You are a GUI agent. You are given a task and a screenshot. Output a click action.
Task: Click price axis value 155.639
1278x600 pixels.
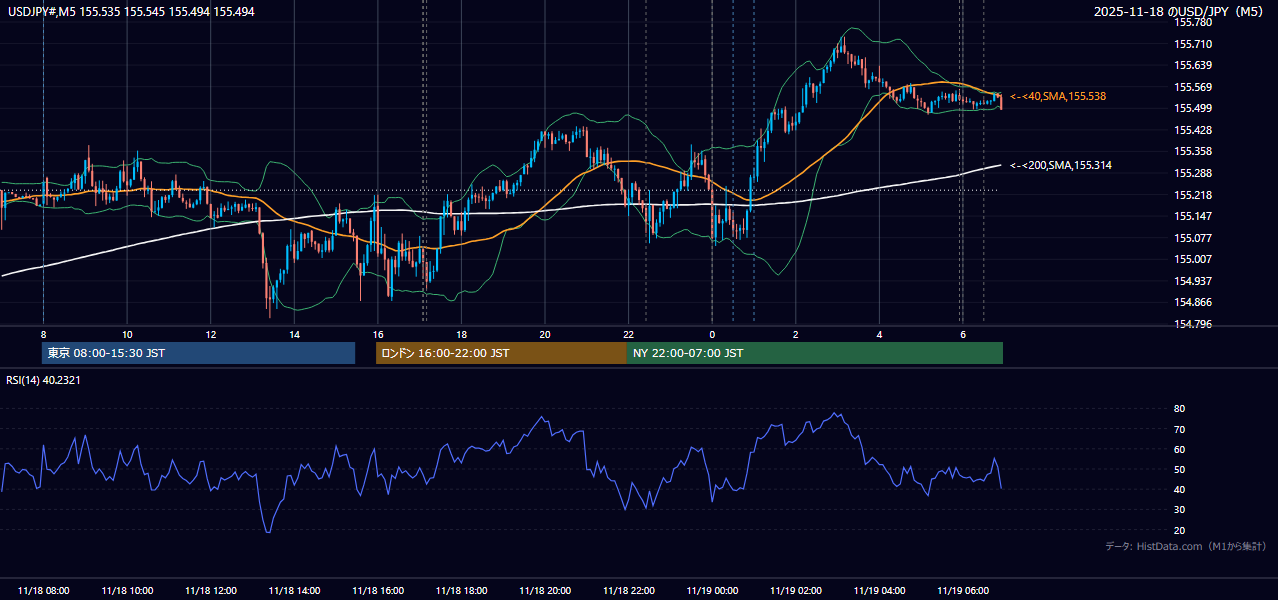tap(1193, 65)
